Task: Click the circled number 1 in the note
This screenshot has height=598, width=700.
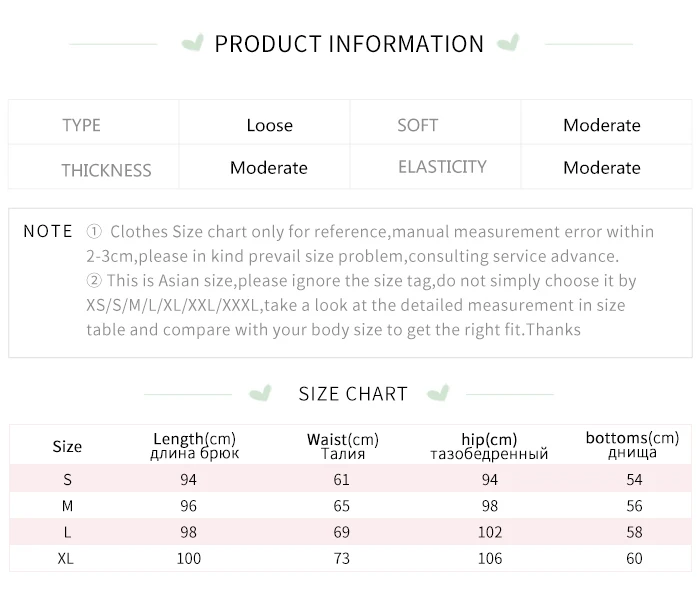Action: coord(94,232)
